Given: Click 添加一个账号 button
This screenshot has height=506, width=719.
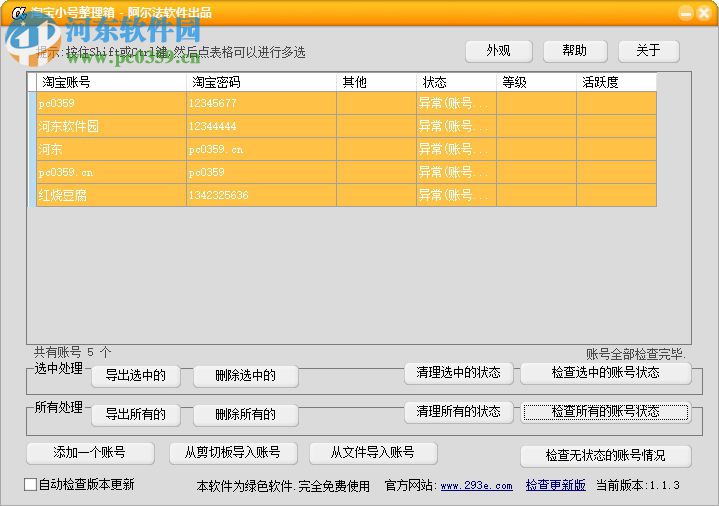Looking at the screenshot, I should (x=90, y=453).
